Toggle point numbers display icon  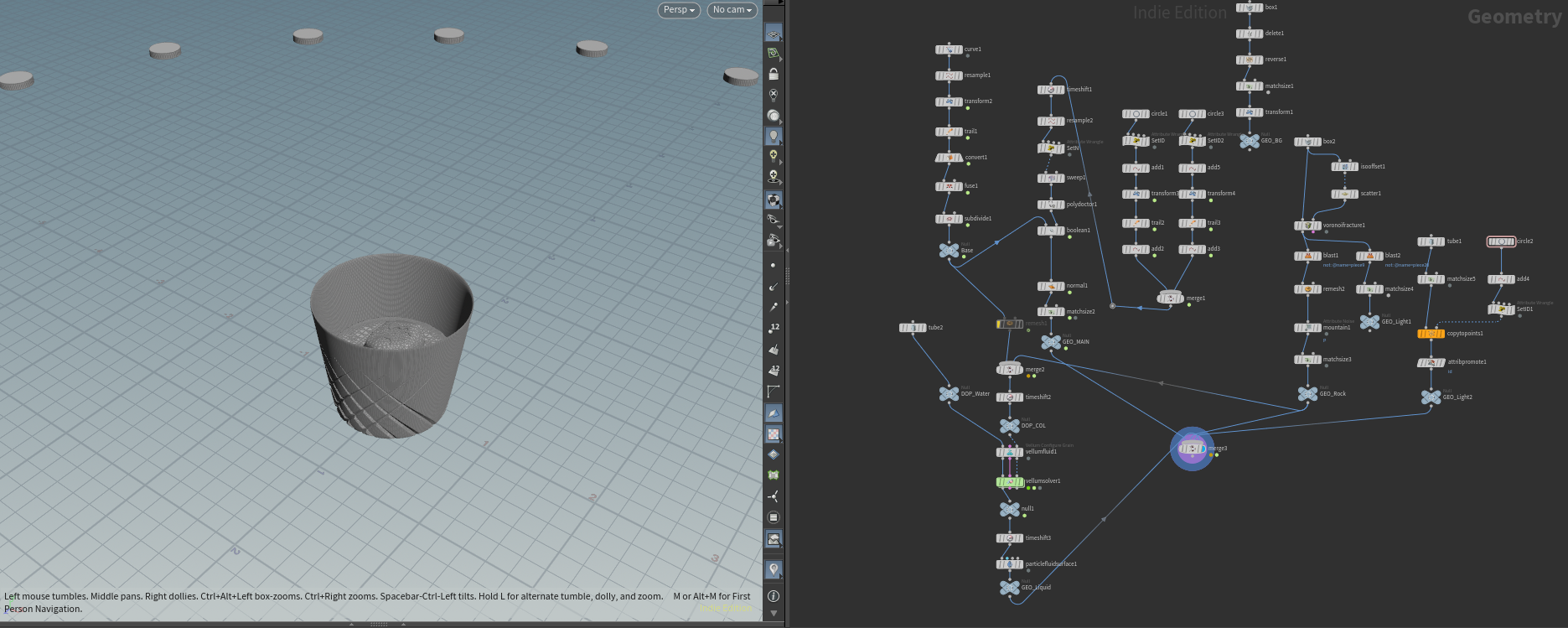pos(774,327)
